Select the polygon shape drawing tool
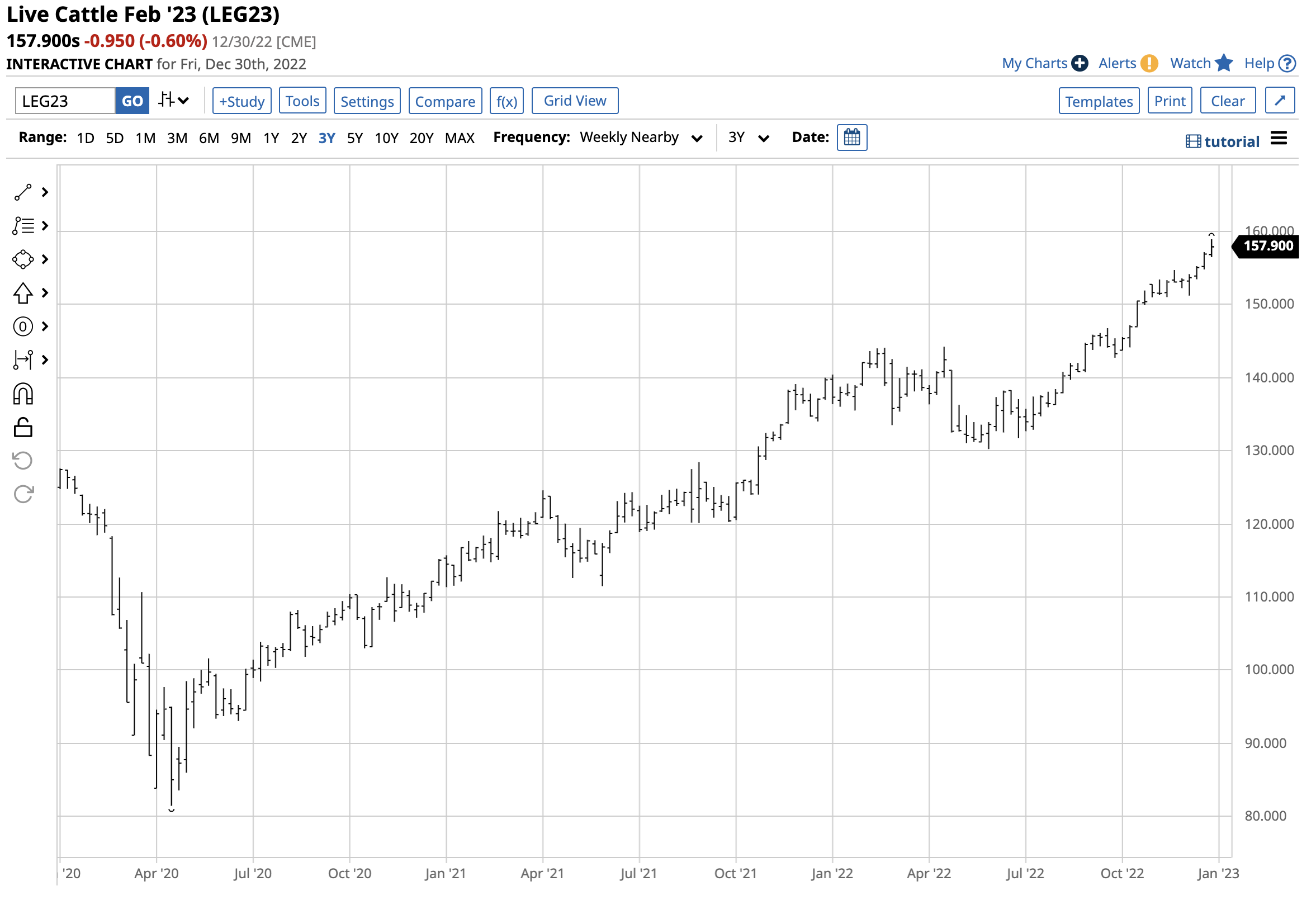Image resolution: width=1316 pixels, height=900 pixels. point(23,260)
